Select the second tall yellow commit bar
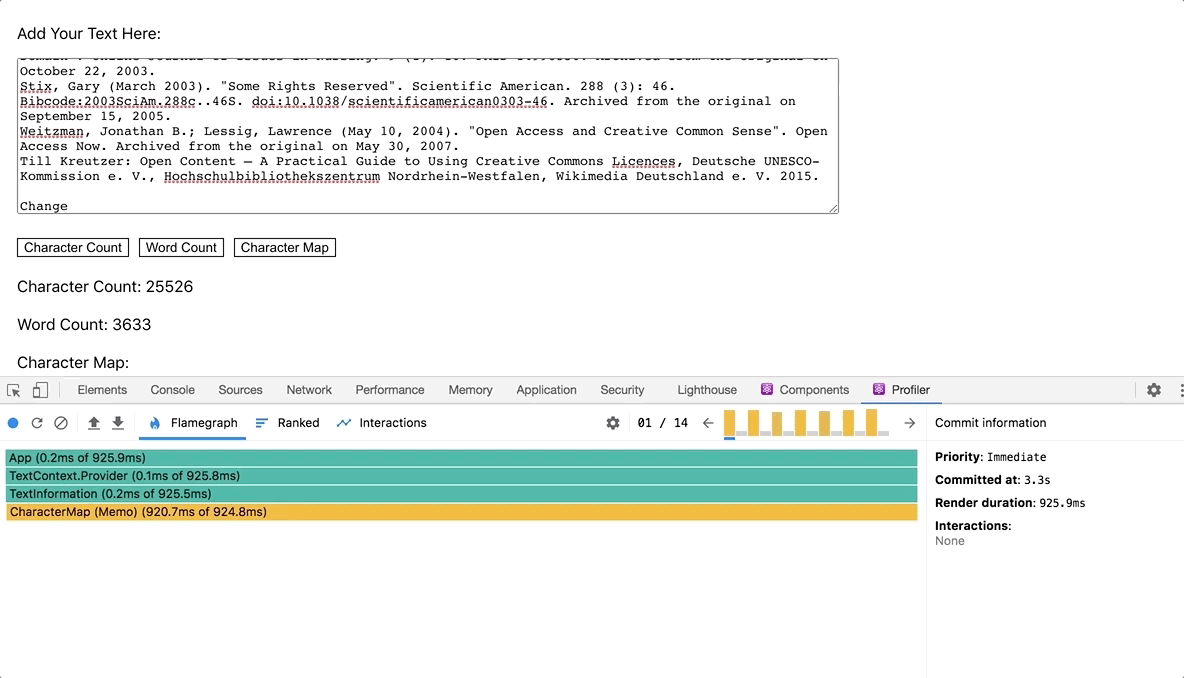Viewport: 1184px width, 678px height. (754, 423)
